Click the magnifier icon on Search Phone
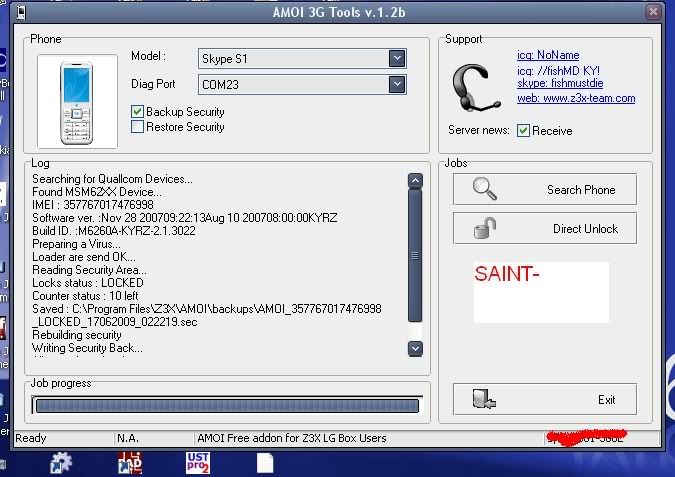This screenshot has height=477, width=675. pos(484,189)
